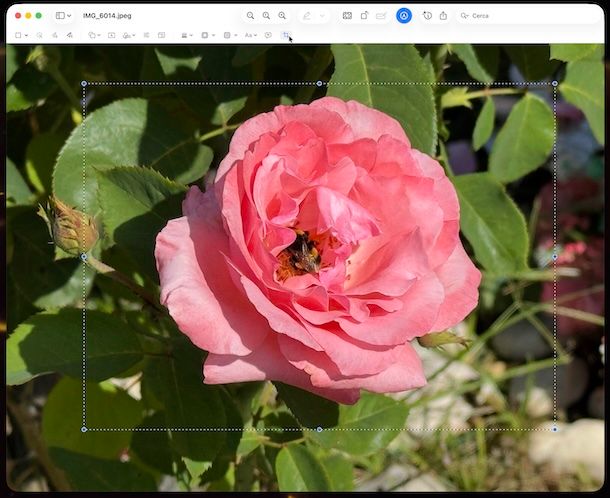Click the bottom-right selection corner handle
The height and width of the screenshot is (498, 610).
point(555,430)
